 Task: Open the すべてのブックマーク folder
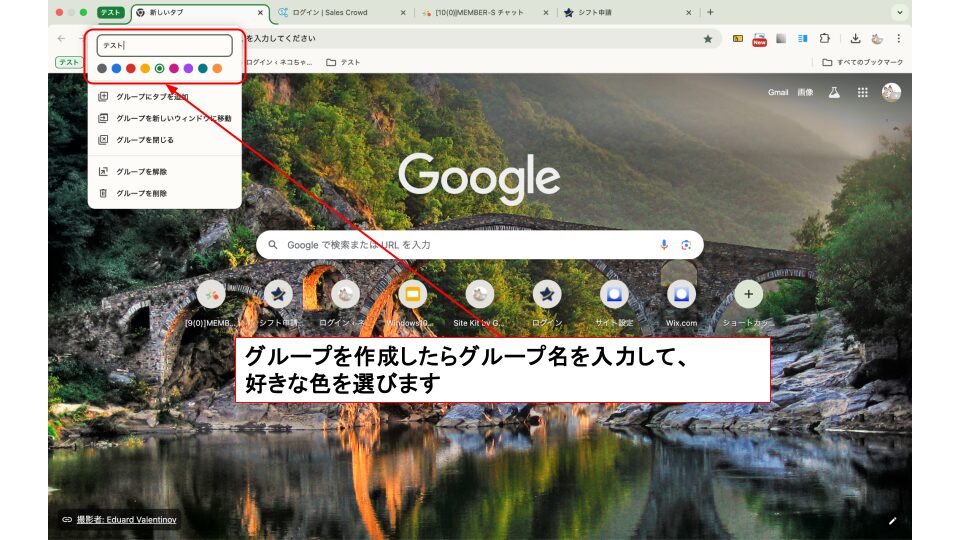(862, 62)
